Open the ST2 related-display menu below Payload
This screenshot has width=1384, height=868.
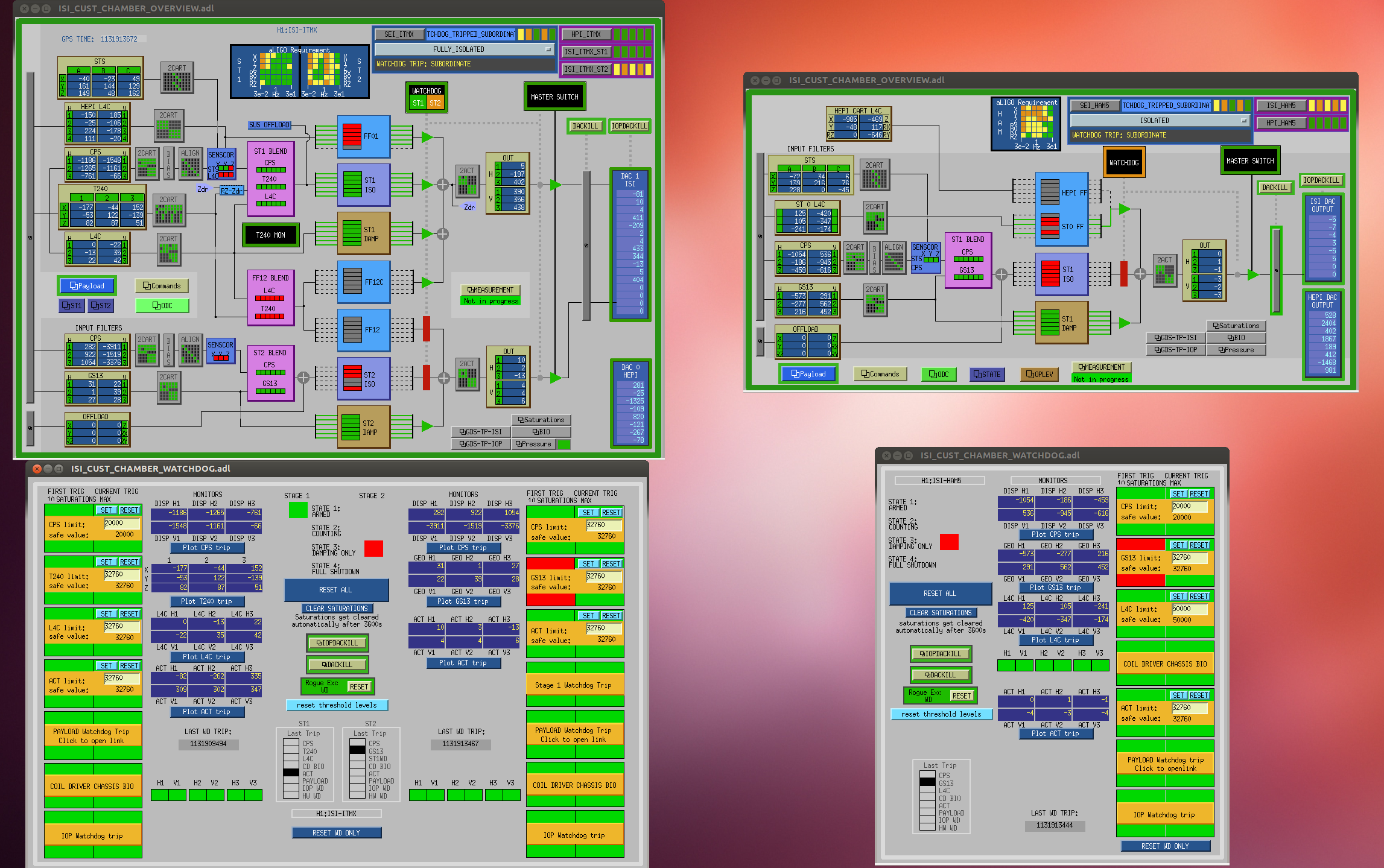(101, 306)
